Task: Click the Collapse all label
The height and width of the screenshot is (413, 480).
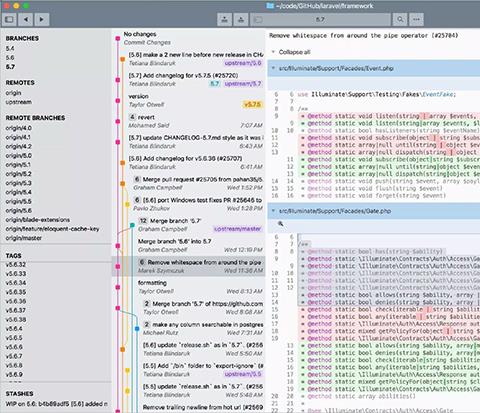Action: click(x=295, y=52)
